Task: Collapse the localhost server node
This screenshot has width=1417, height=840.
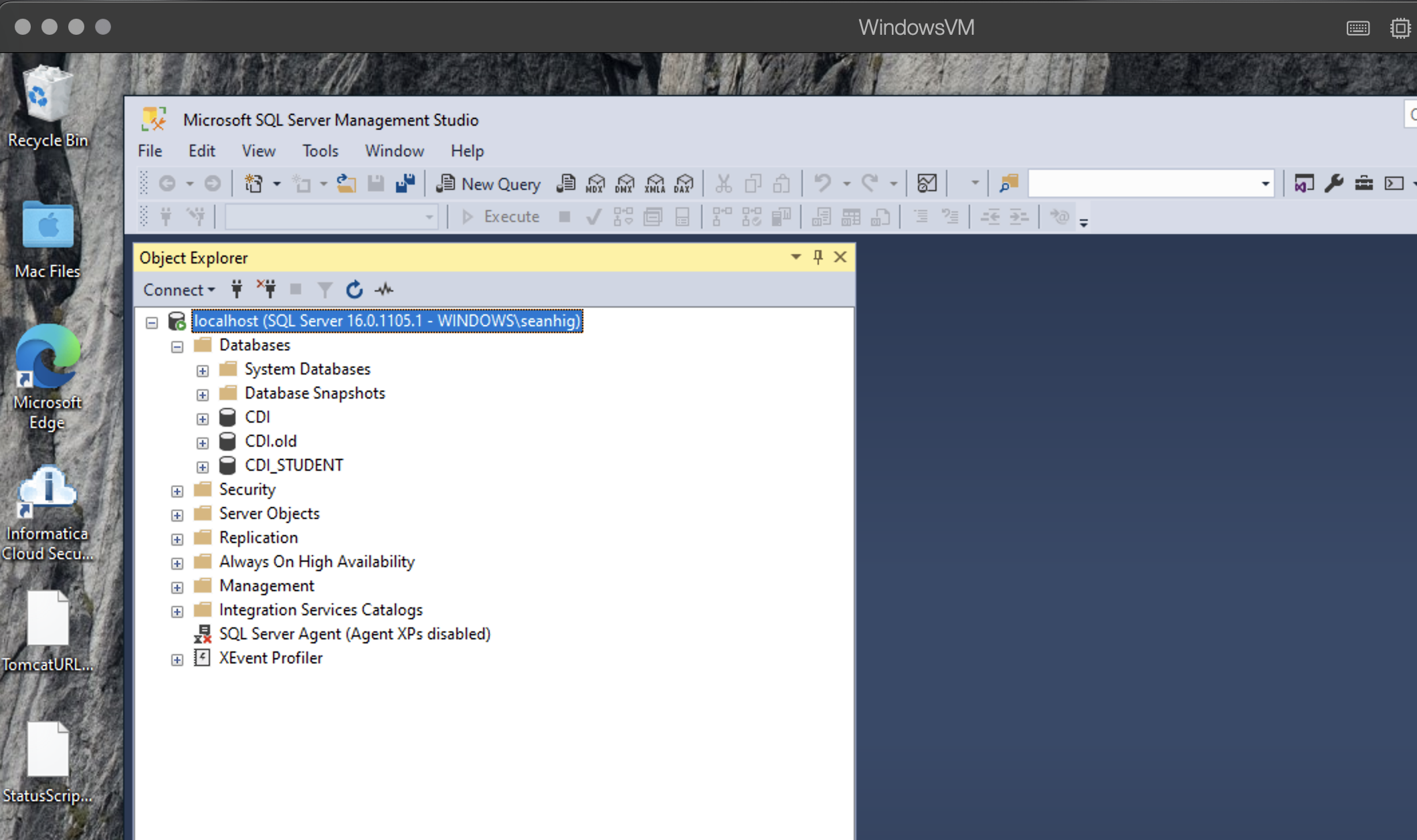Action: pyautogui.click(x=152, y=322)
